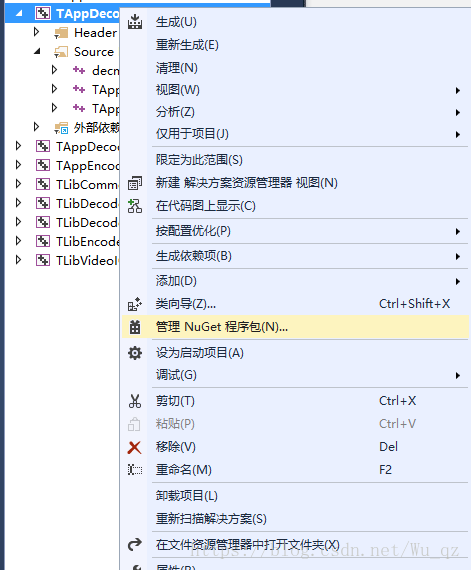Expand the TAppEncod project node
Viewport: 471px width, 570px height.
[18, 165]
